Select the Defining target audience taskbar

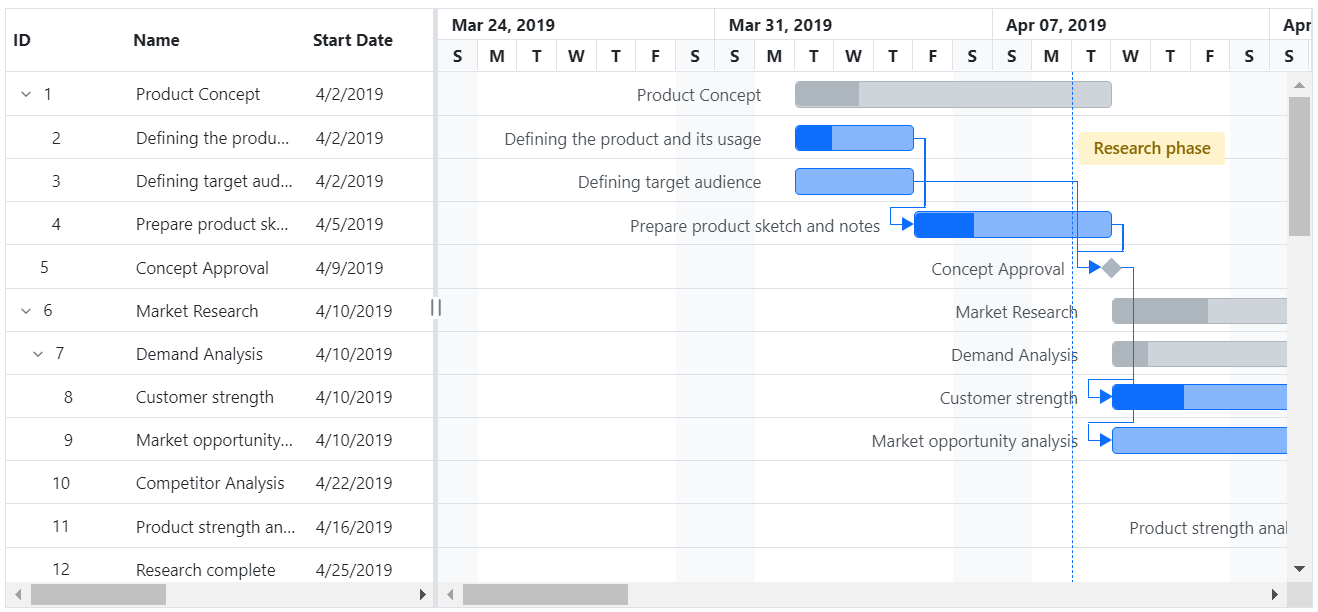pos(854,181)
